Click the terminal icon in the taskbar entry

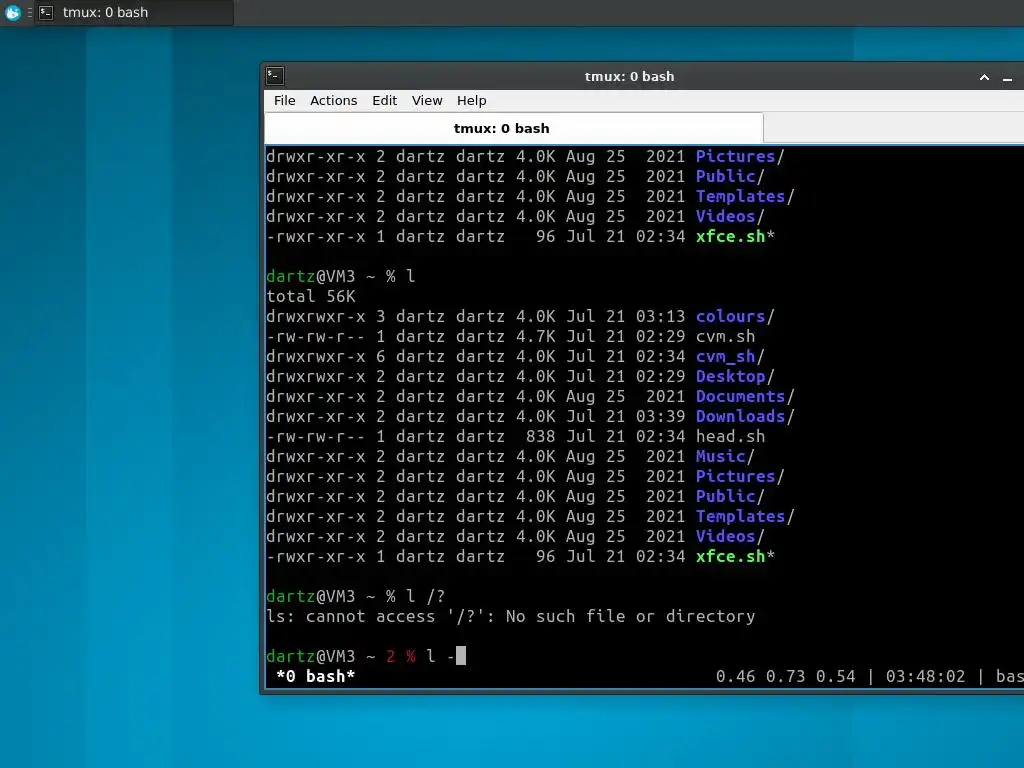click(46, 12)
